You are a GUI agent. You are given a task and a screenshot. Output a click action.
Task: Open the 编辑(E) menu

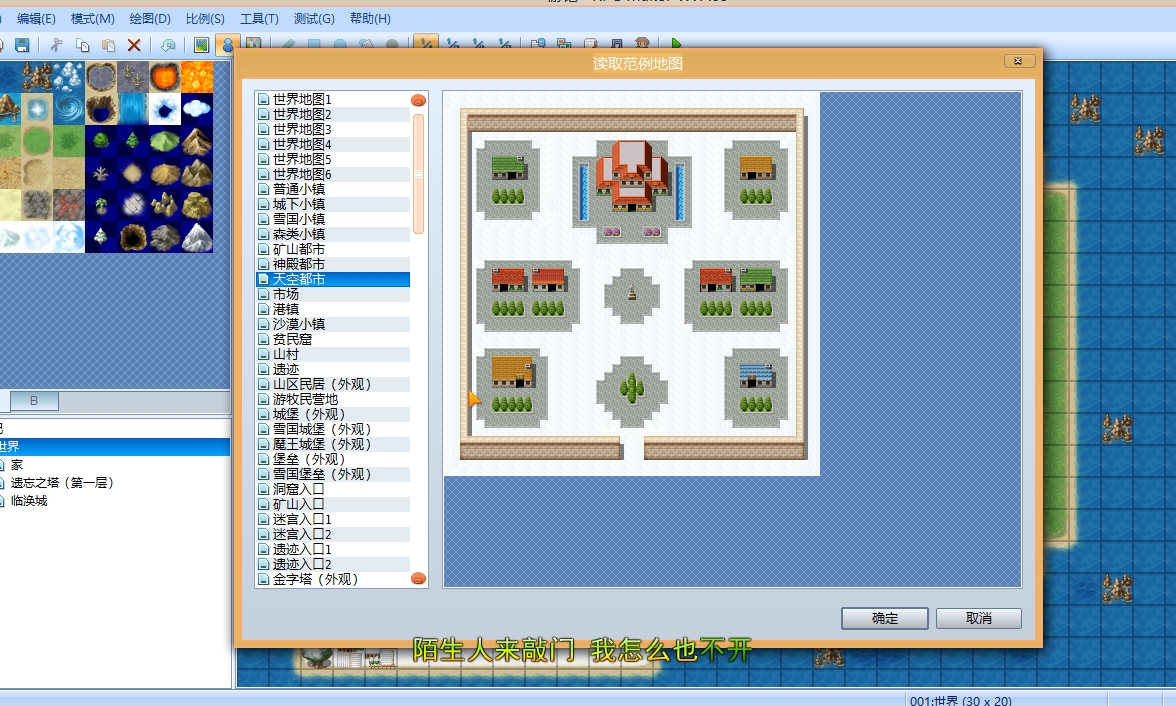point(36,19)
